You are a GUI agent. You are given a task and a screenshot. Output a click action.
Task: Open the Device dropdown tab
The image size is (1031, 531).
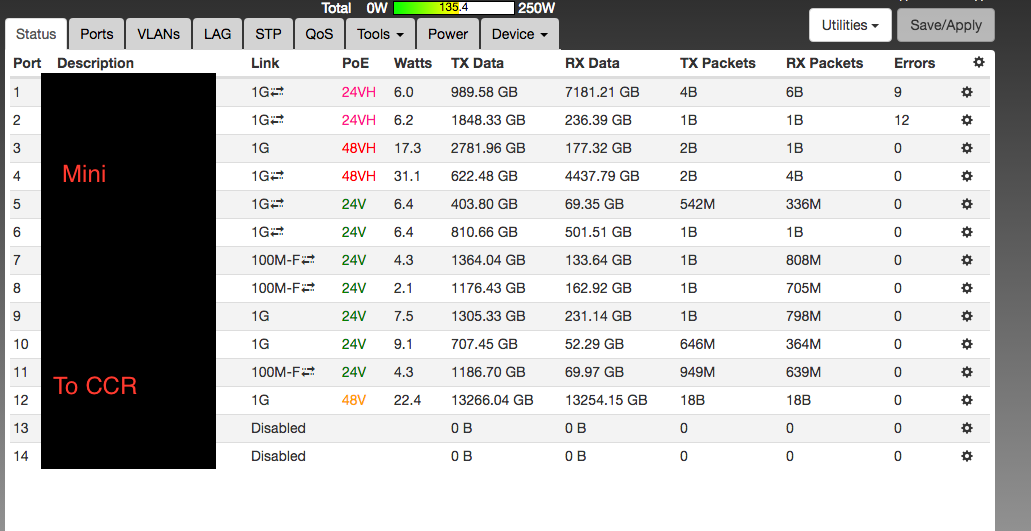click(519, 34)
